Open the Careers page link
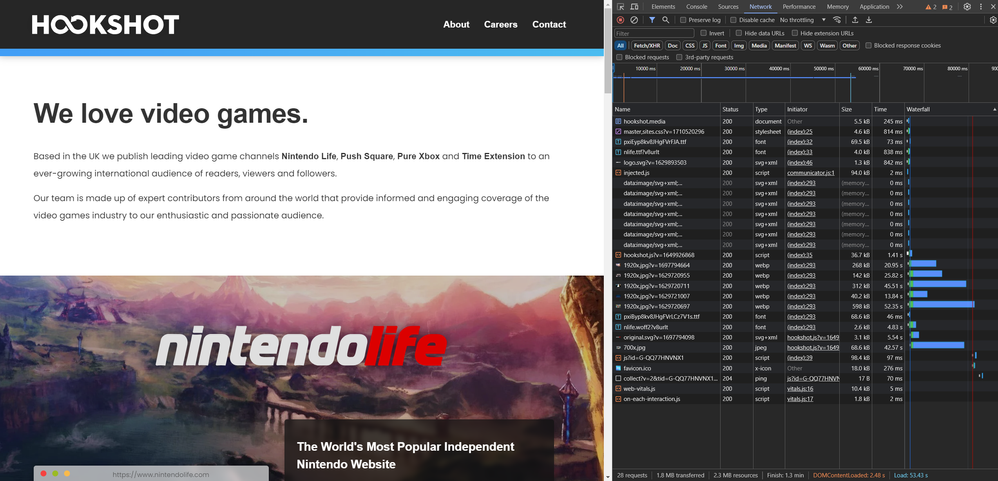The width and height of the screenshot is (998, 481). pyautogui.click(x=501, y=24)
